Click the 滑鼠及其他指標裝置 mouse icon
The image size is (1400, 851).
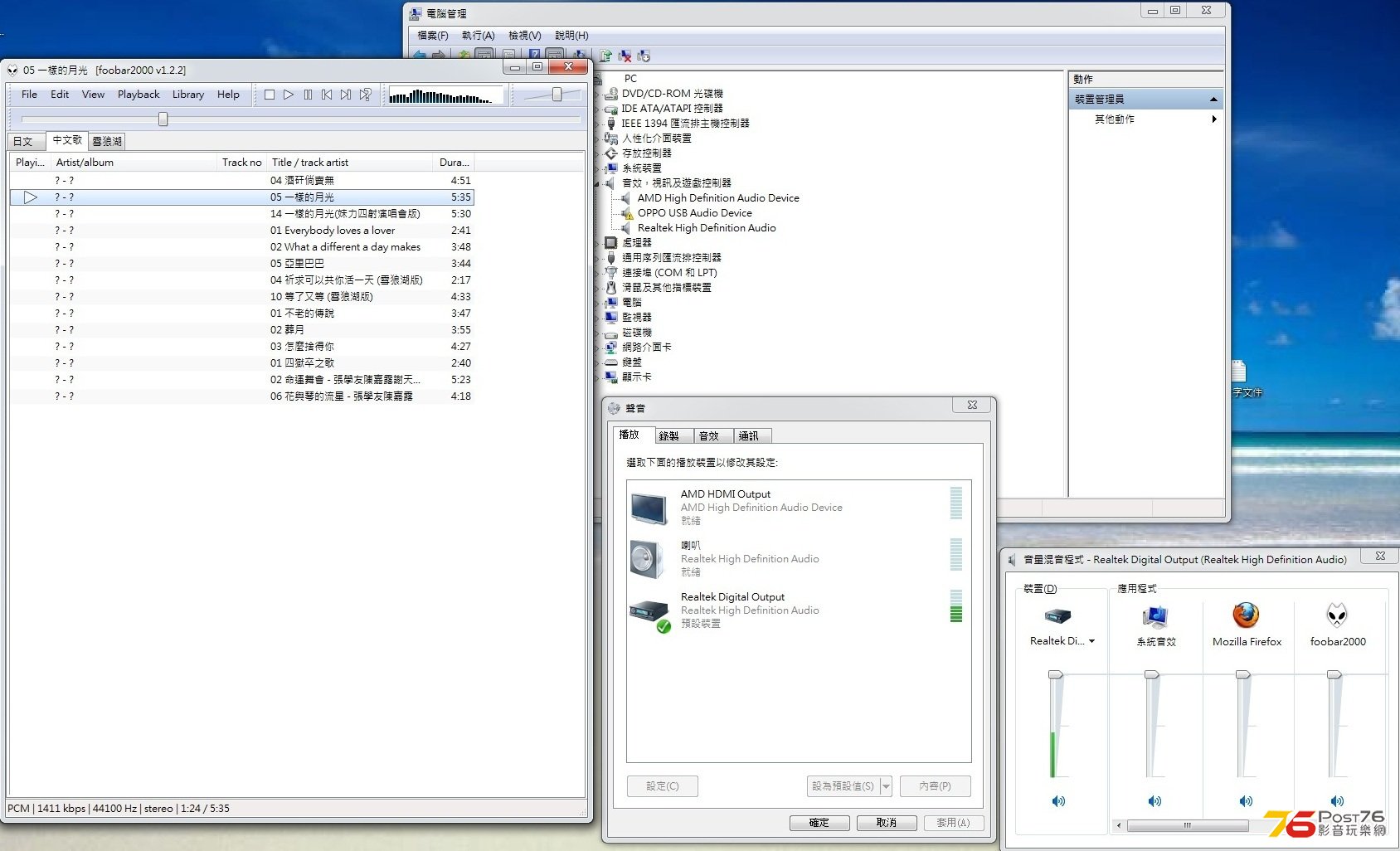click(x=611, y=288)
